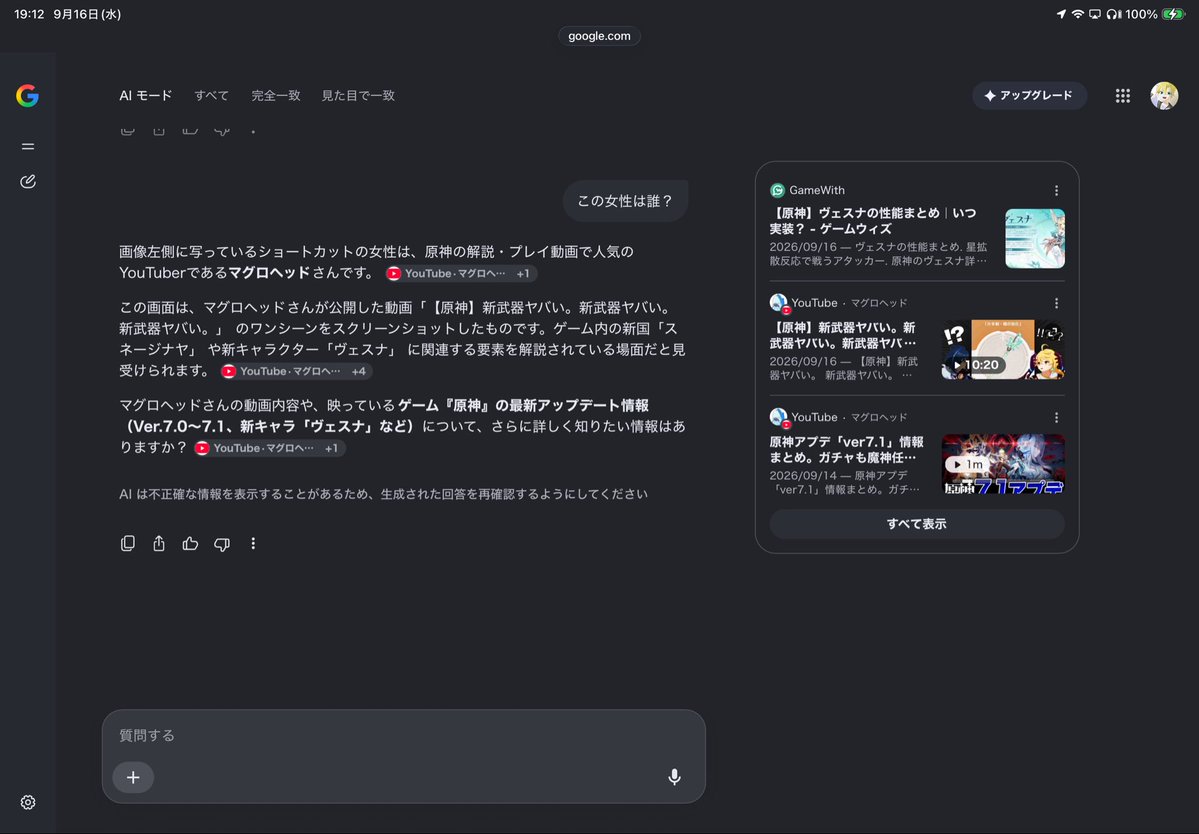This screenshot has height=834, width=1199.
Task: Copy the AI response text
Action: point(128,543)
